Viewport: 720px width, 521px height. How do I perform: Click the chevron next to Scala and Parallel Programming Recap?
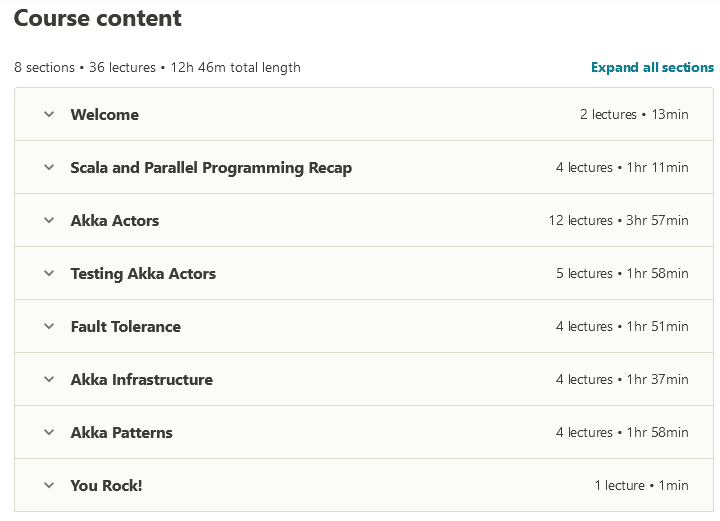(x=48, y=167)
